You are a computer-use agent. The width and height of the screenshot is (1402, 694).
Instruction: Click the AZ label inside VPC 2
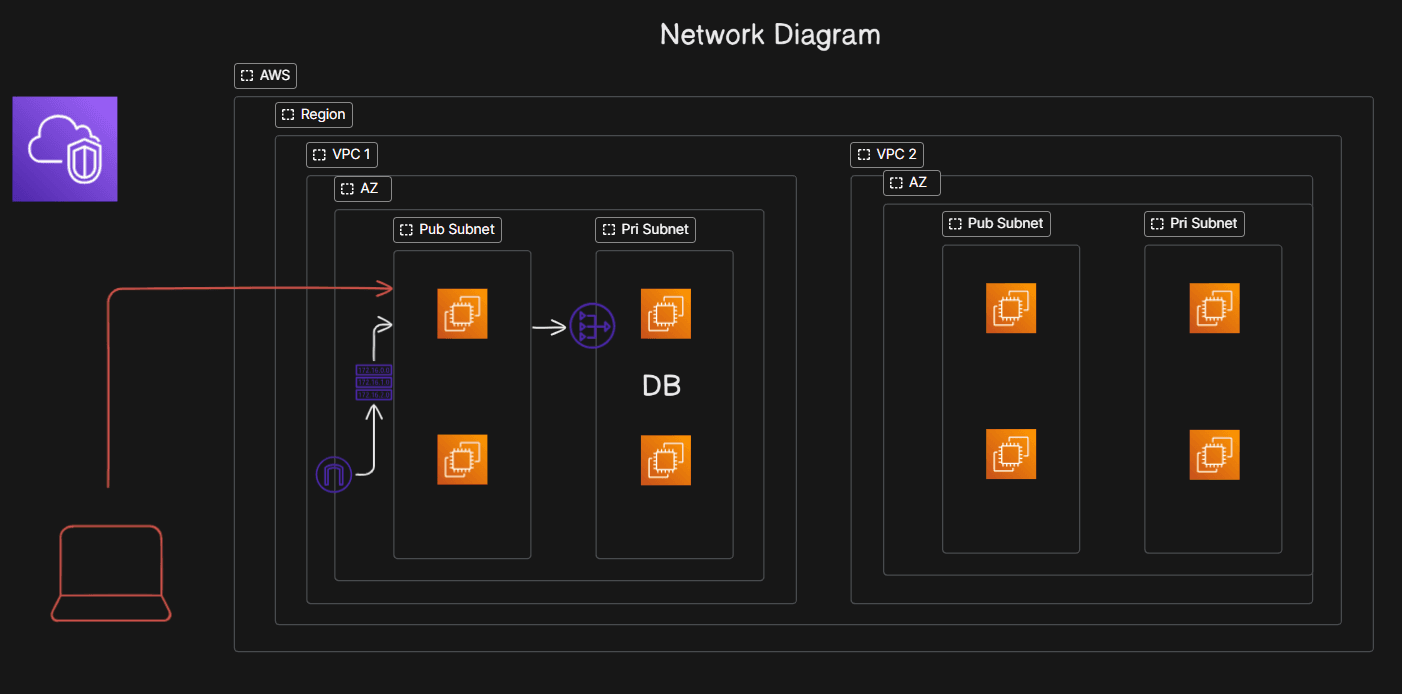tap(911, 182)
